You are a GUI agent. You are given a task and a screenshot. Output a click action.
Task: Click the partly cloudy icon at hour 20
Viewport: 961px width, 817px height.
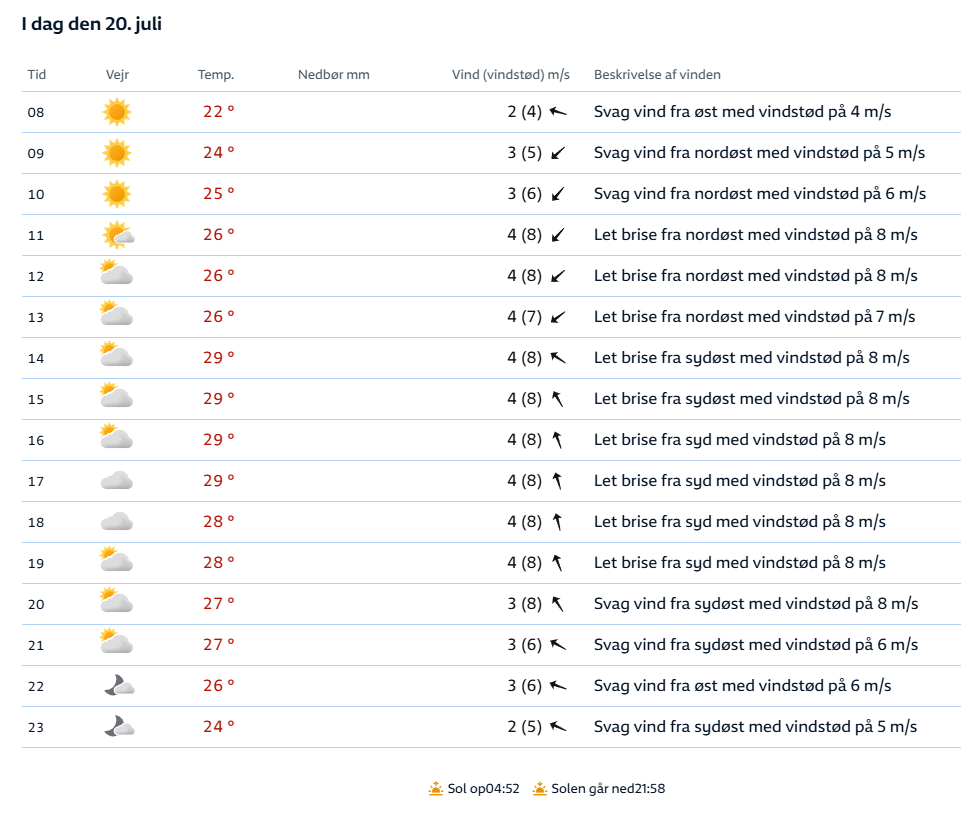click(x=117, y=603)
